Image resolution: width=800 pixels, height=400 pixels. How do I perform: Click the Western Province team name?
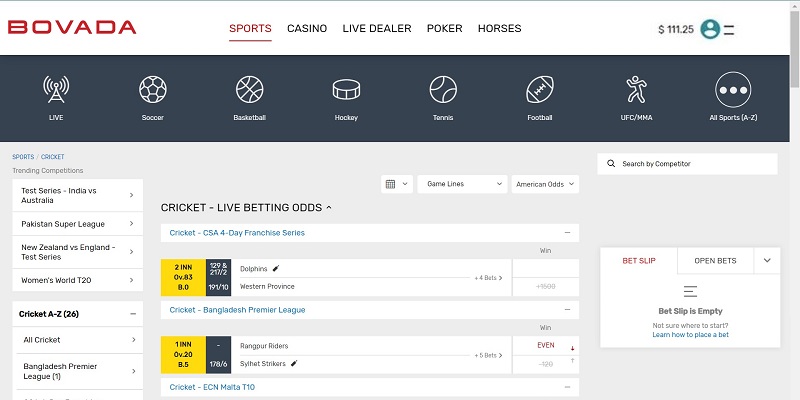tap(267, 287)
